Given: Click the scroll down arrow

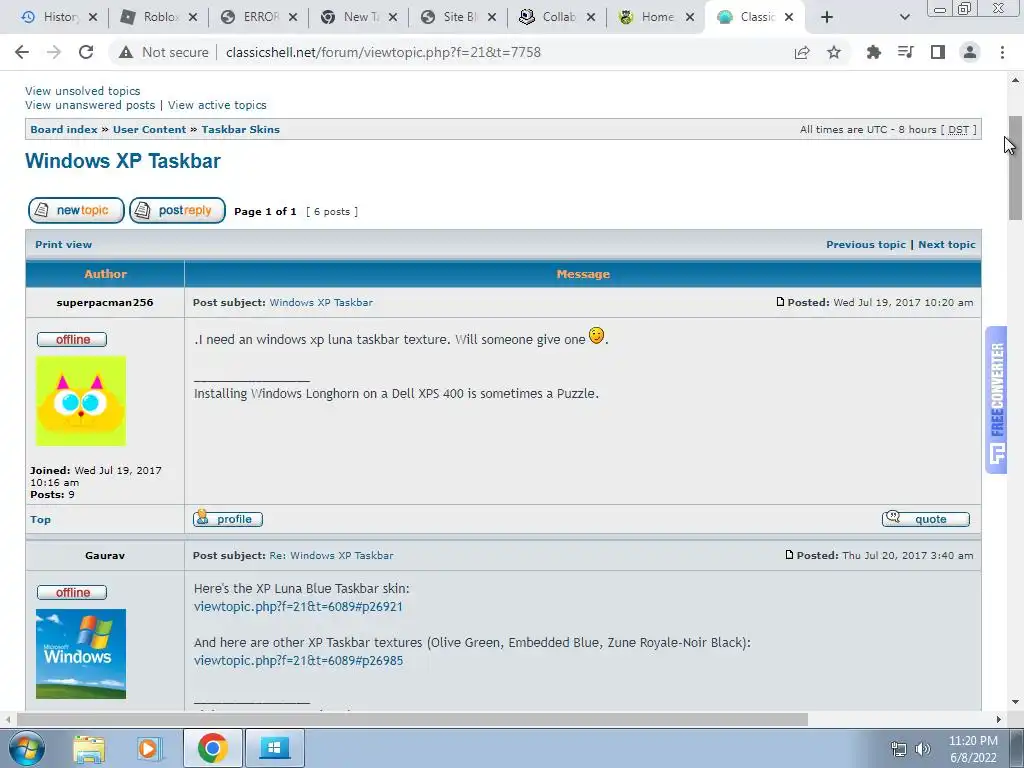Looking at the screenshot, I should pos(1016,702).
